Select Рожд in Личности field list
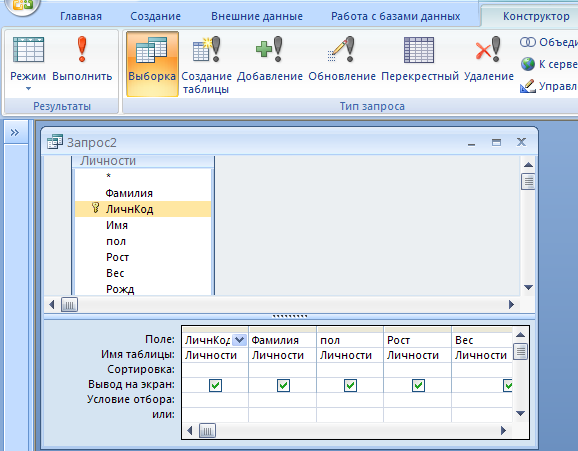Image resolution: width=578 pixels, height=451 pixels. point(143,289)
